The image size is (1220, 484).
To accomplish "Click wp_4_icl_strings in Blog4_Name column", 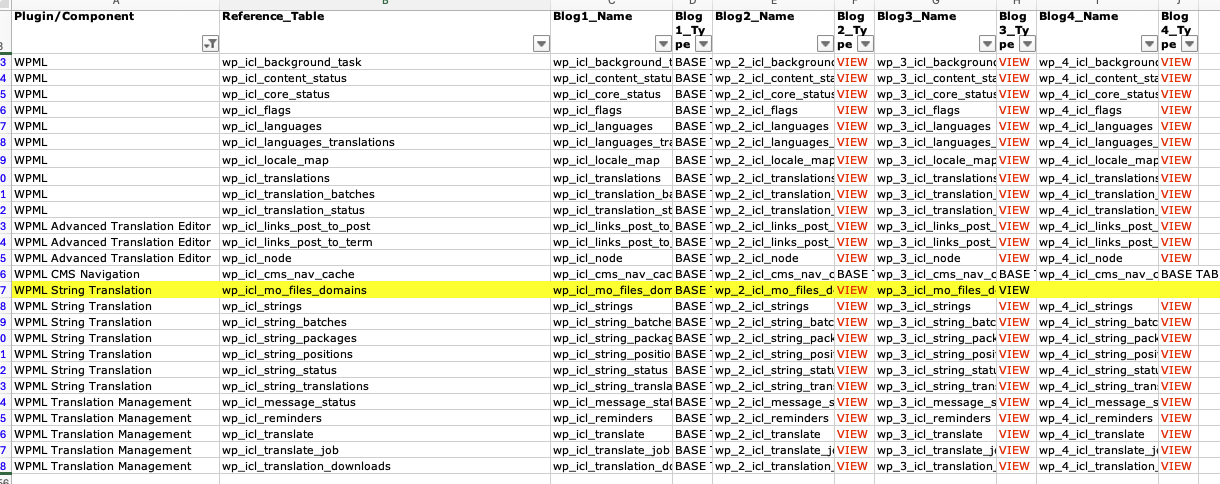I will (1087, 306).
